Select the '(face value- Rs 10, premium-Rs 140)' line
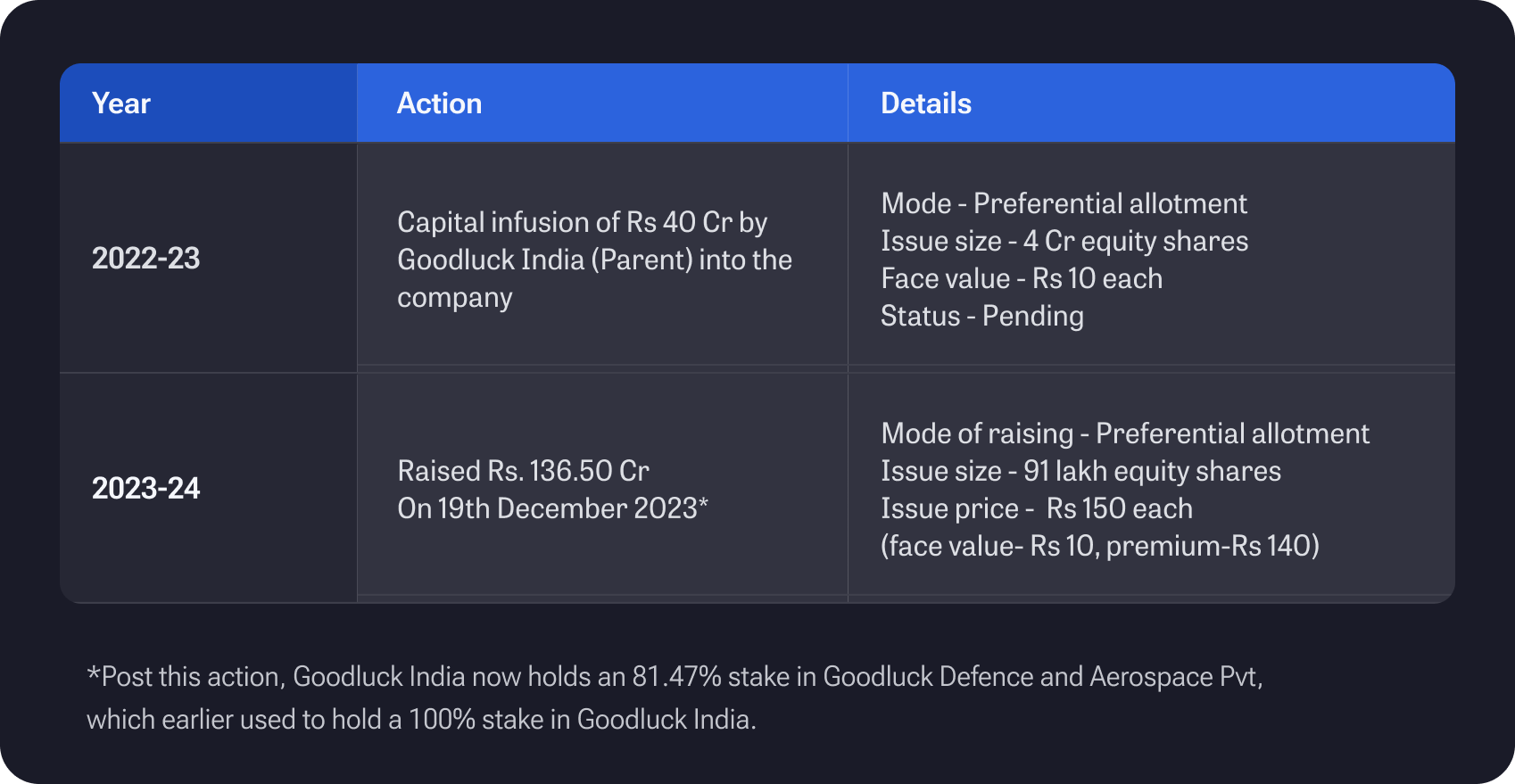The height and width of the screenshot is (784, 1515). click(1099, 546)
